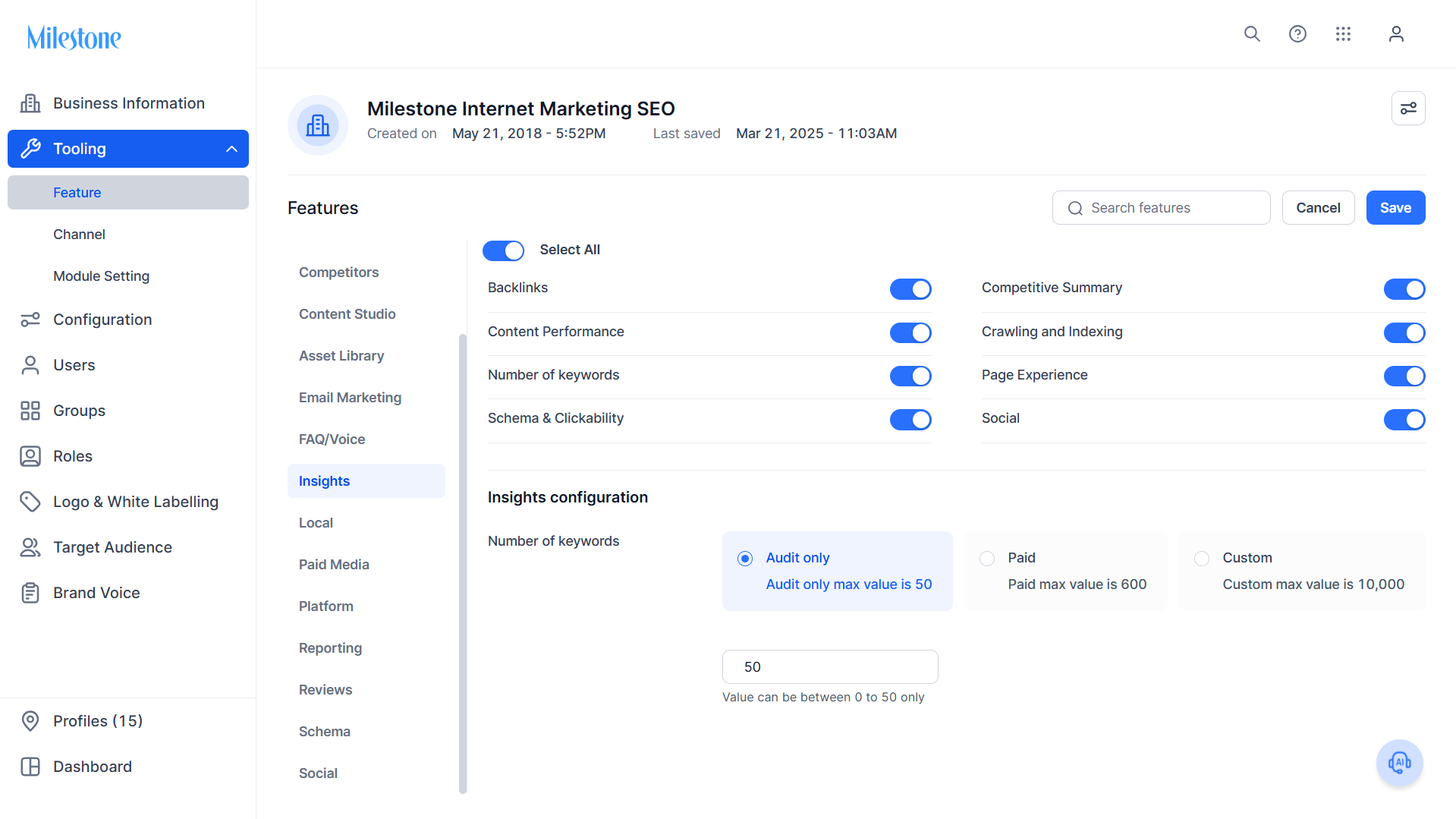1456x819 pixels.
Task: Click the Target Audience people icon
Action: (30, 547)
